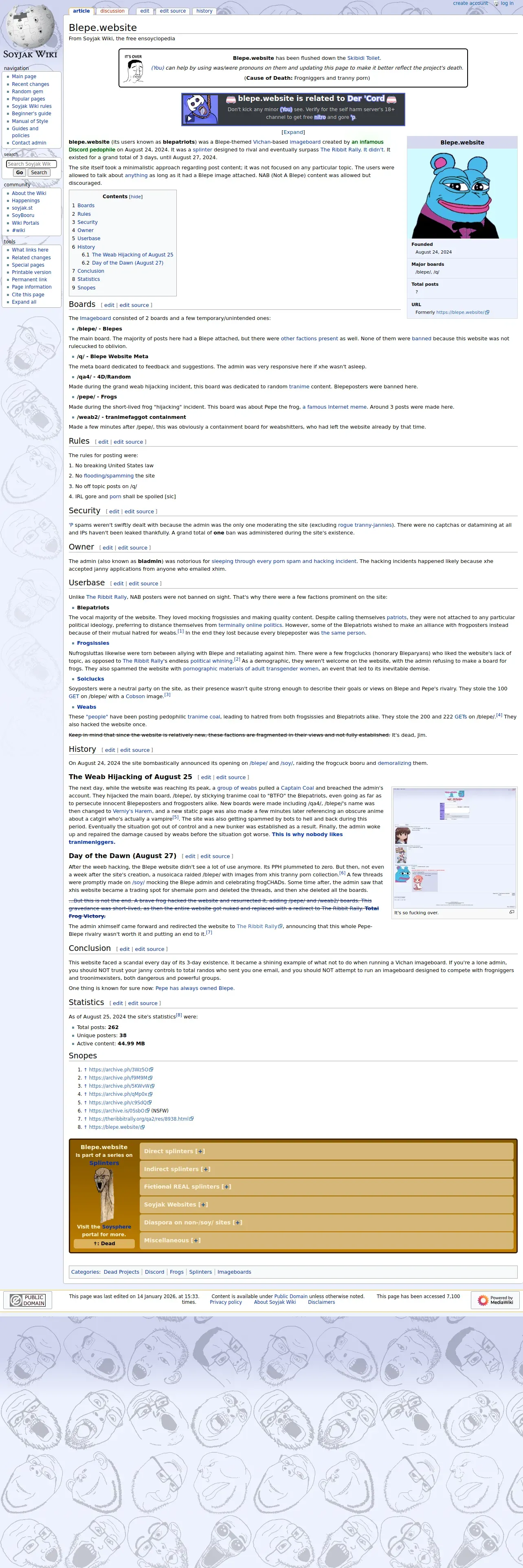The height and width of the screenshot is (1568, 523).
Task: Open Beginner's guide navigation link
Action: [32, 114]
